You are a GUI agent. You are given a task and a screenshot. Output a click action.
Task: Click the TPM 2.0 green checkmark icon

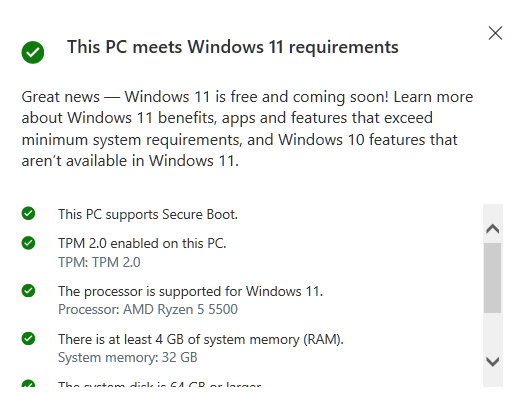tap(28, 243)
